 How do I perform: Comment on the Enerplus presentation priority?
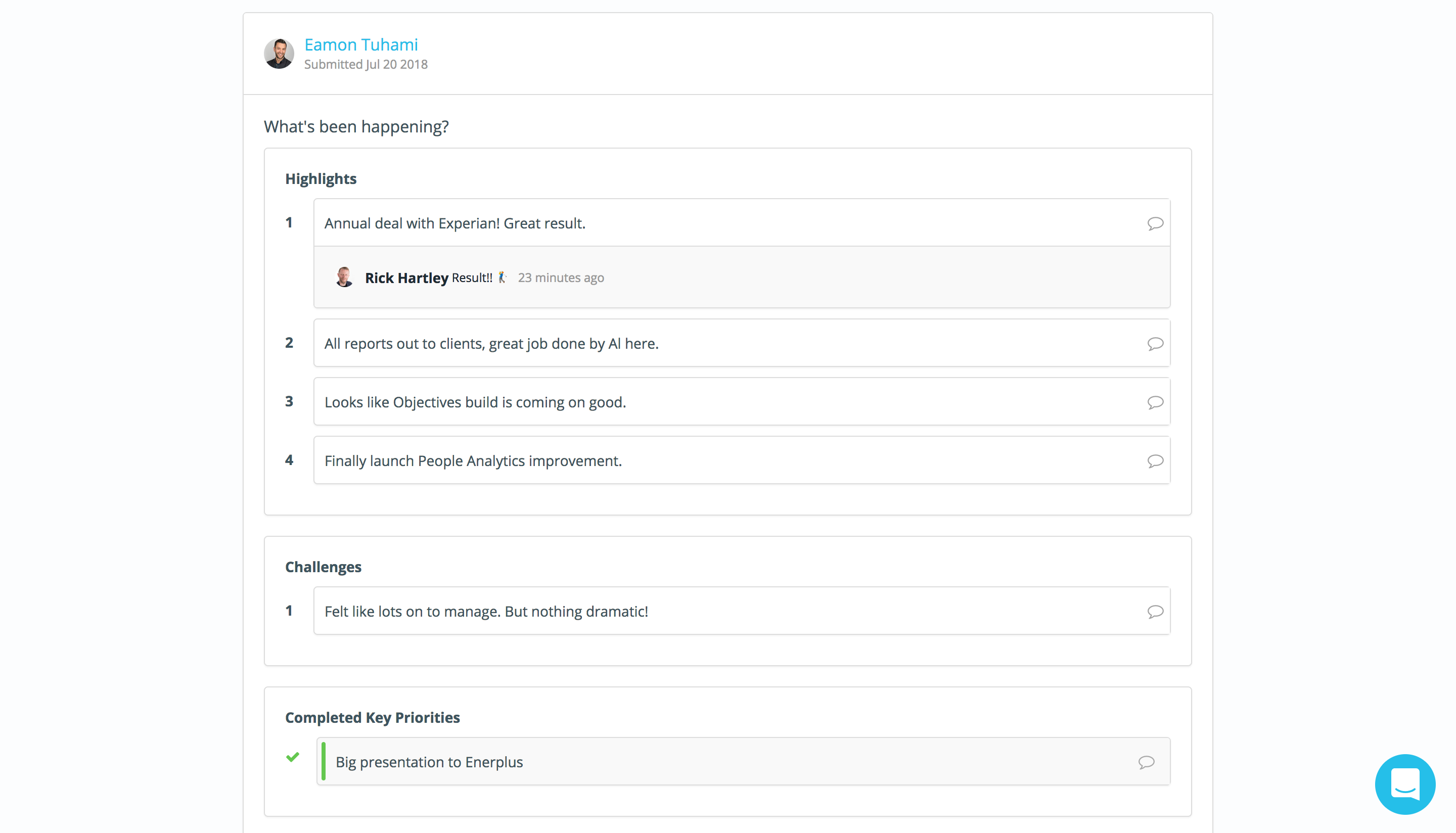tap(1146, 762)
